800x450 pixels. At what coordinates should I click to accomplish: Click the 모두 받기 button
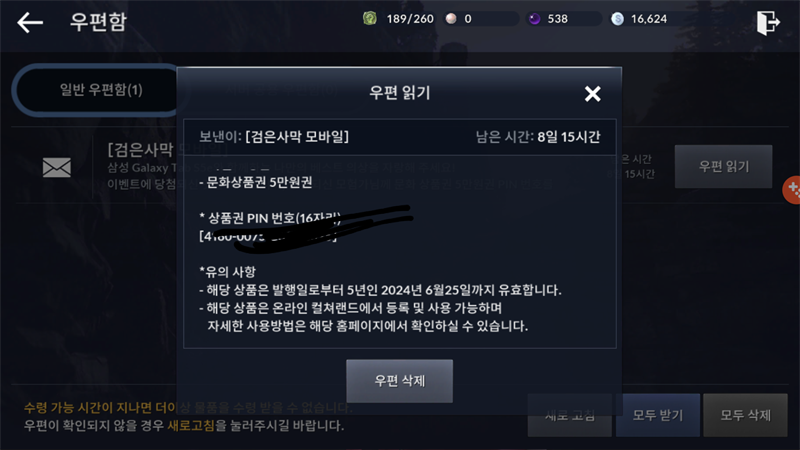click(658, 415)
